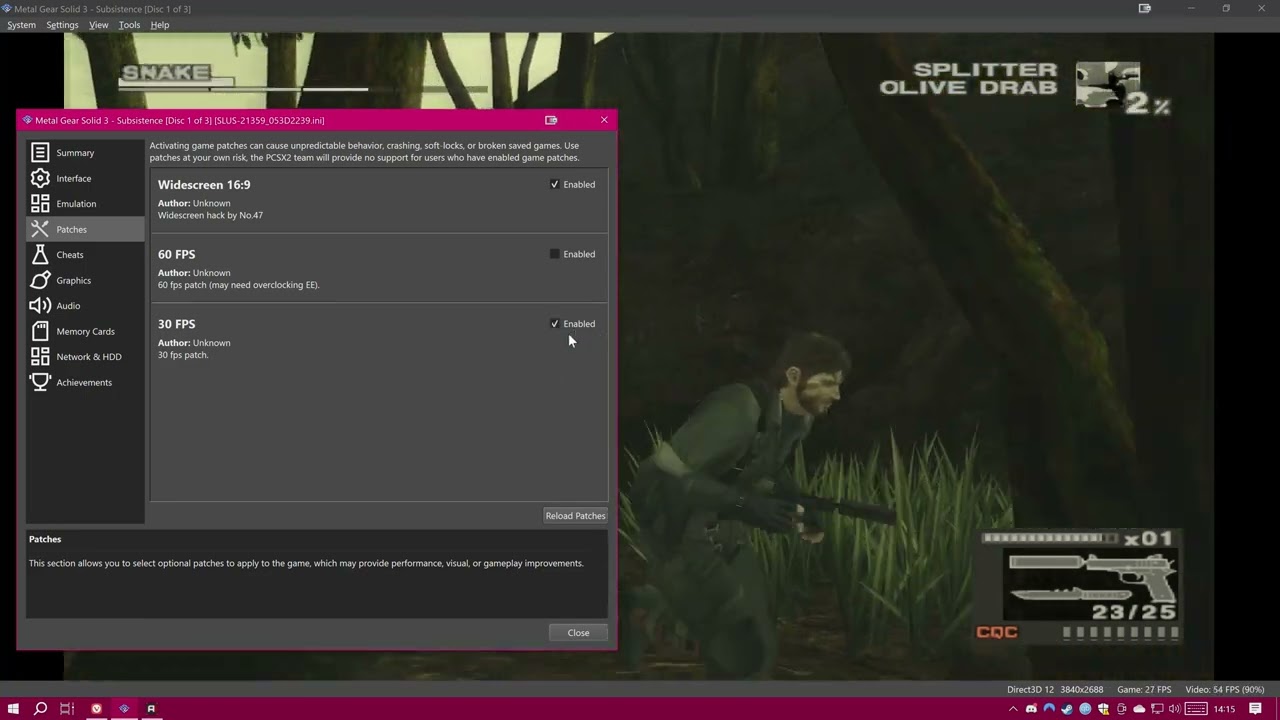Click the Patches heading in the description panel

(x=45, y=539)
